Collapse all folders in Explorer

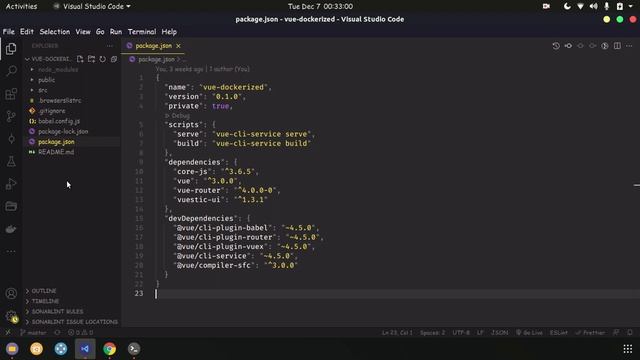[x=114, y=59]
